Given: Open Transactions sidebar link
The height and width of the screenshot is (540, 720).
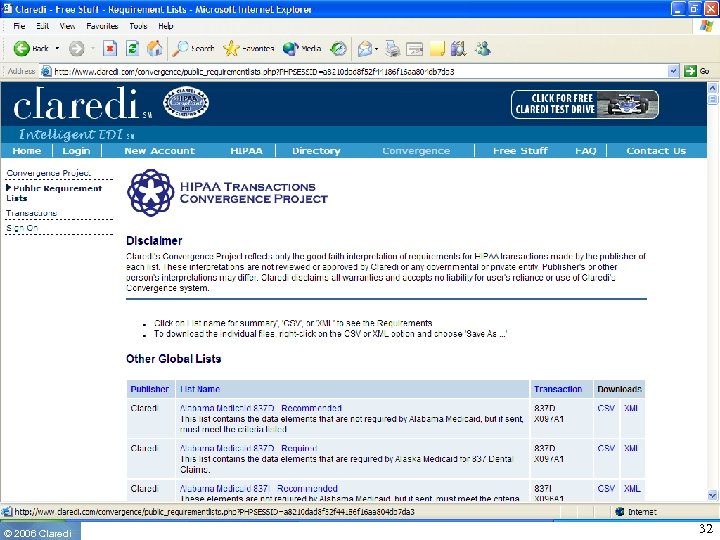Looking at the screenshot, I should pos(31,213).
